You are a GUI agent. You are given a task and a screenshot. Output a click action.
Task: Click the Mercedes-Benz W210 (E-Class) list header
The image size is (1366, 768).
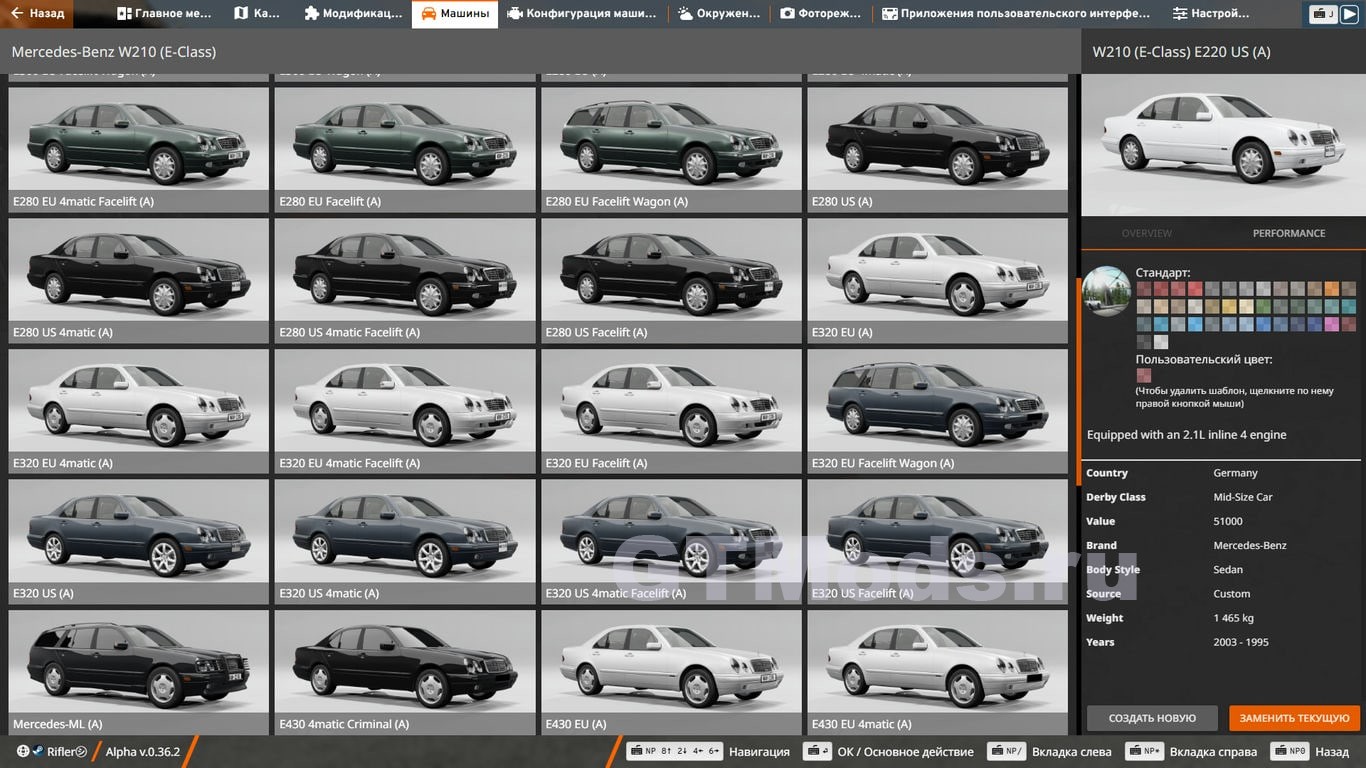113,52
